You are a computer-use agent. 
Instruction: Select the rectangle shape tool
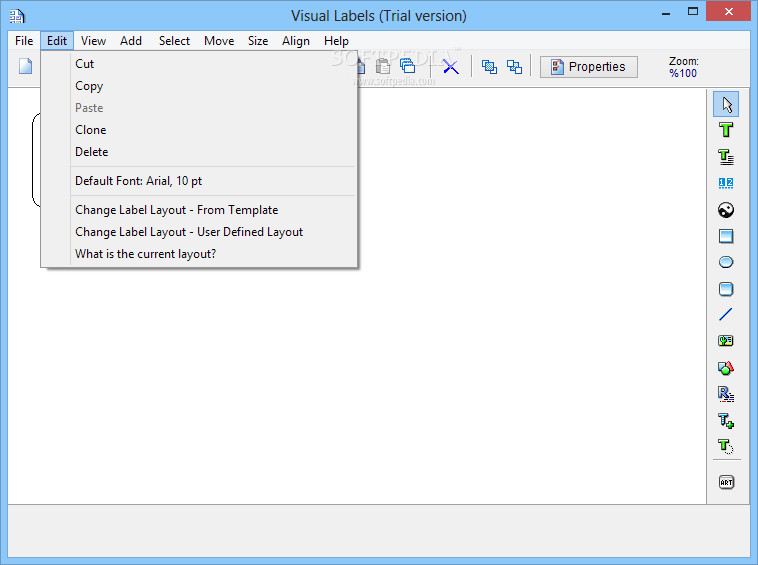pos(726,236)
